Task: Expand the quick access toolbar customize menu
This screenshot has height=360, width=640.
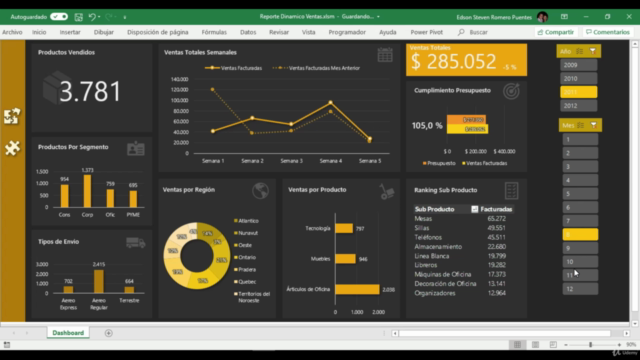Action: pyautogui.click(x=124, y=17)
